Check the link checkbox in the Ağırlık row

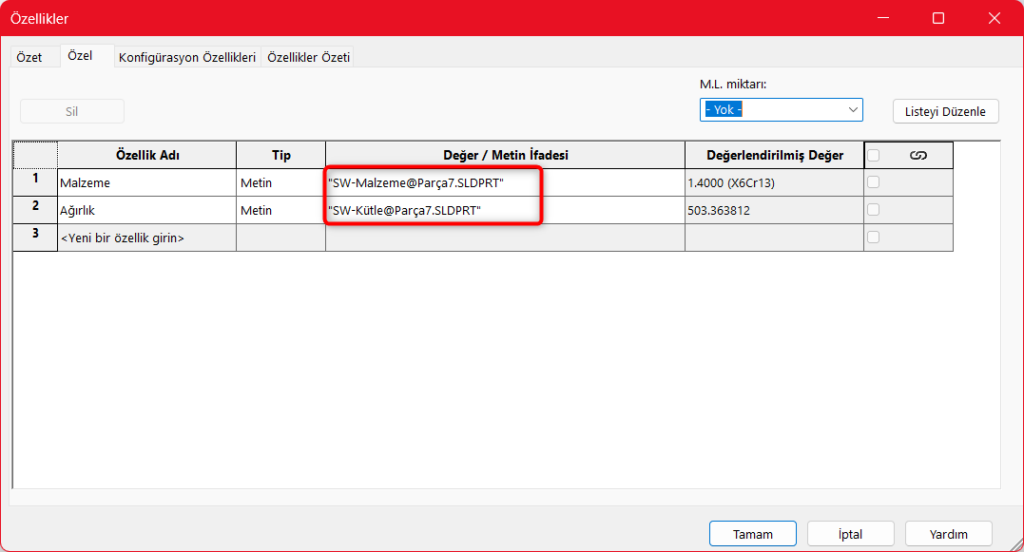pyautogui.click(x=873, y=210)
